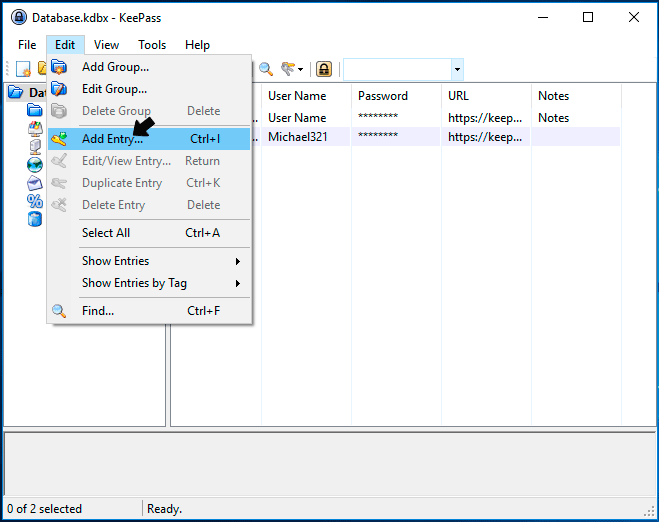Click the Delete Group icon in menu
The width and height of the screenshot is (659, 522).
[x=59, y=111]
